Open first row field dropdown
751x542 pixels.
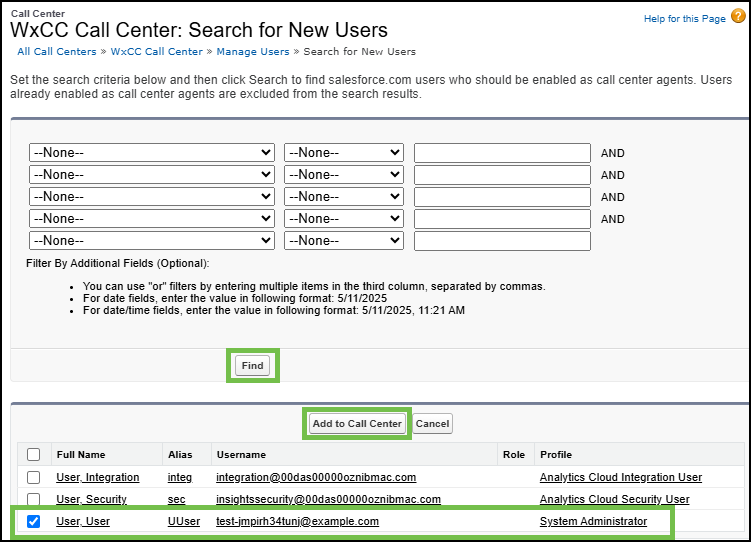(152, 153)
